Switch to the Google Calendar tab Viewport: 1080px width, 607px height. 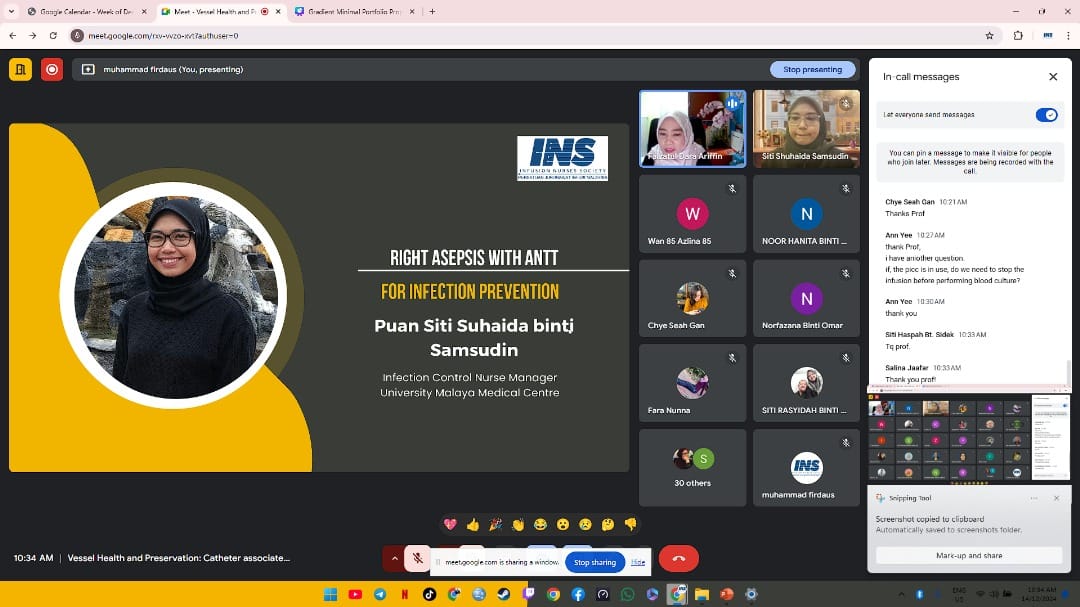(x=85, y=12)
